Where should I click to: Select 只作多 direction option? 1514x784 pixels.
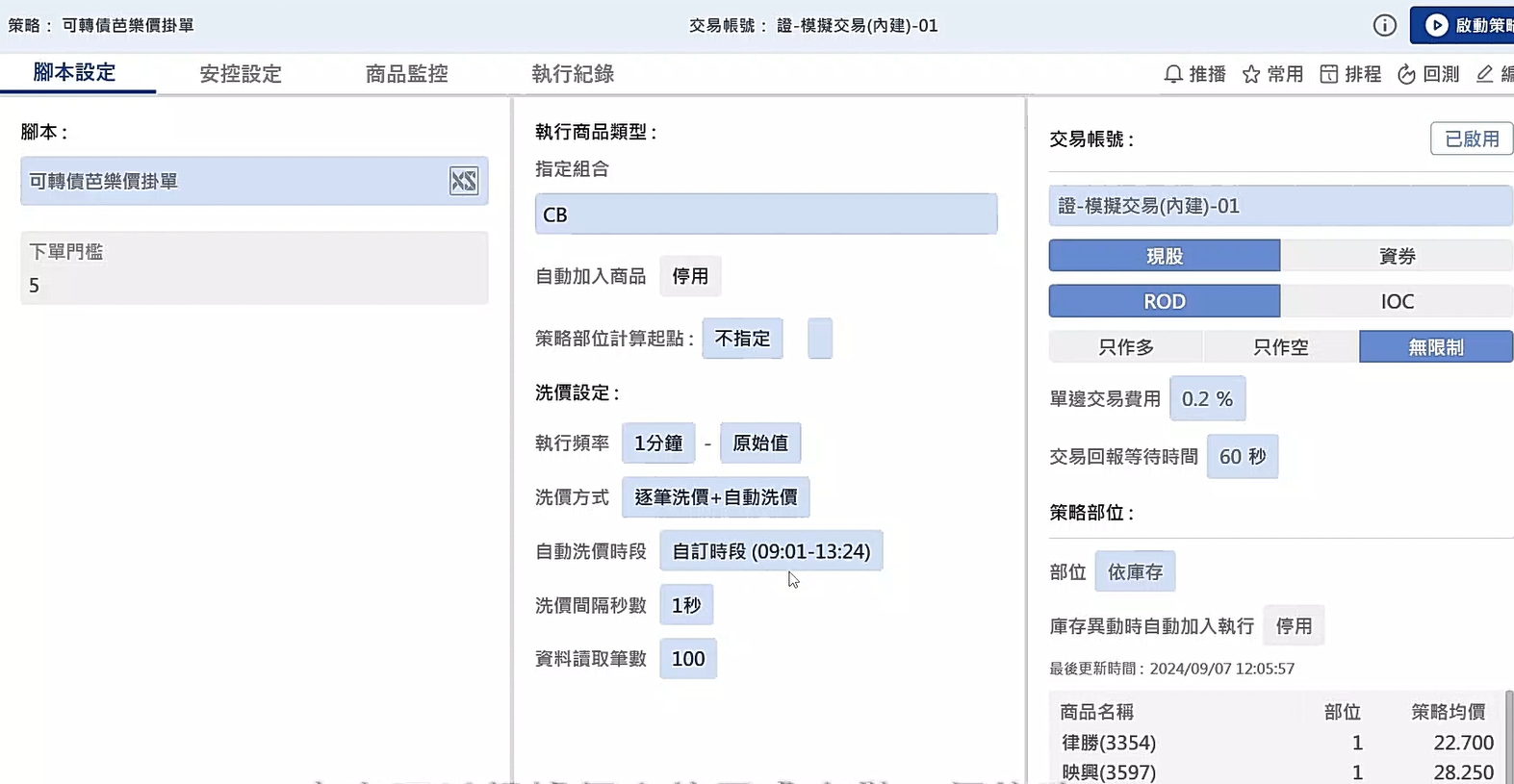click(1125, 347)
